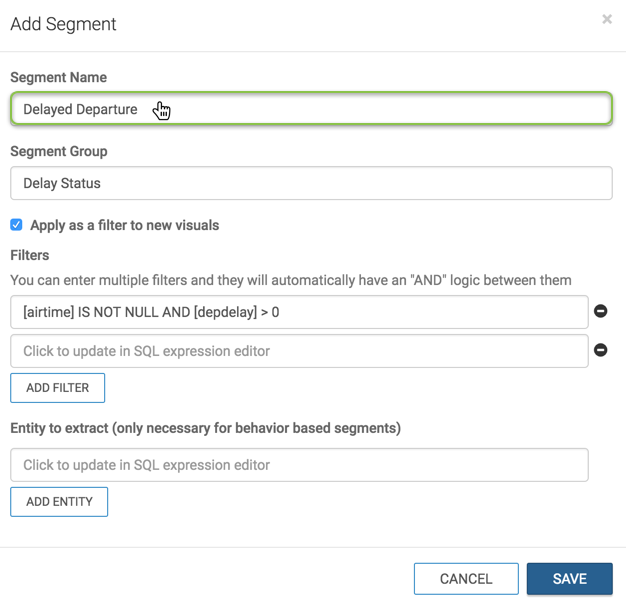
Task: Click the empty second filter expression field
Action: click(x=299, y=351)
